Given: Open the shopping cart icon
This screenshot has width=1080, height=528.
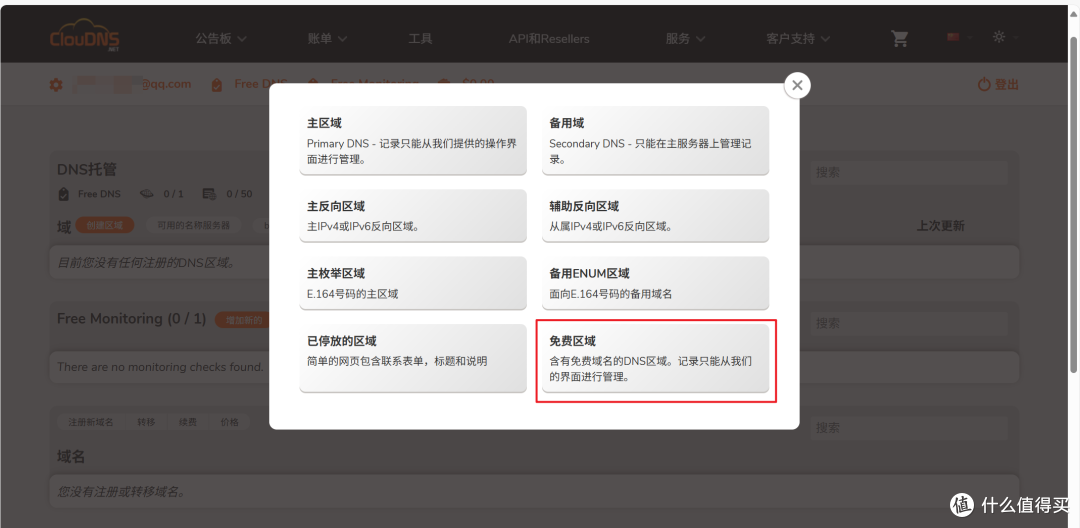Looking at the screenshot, I should point(900,39).
